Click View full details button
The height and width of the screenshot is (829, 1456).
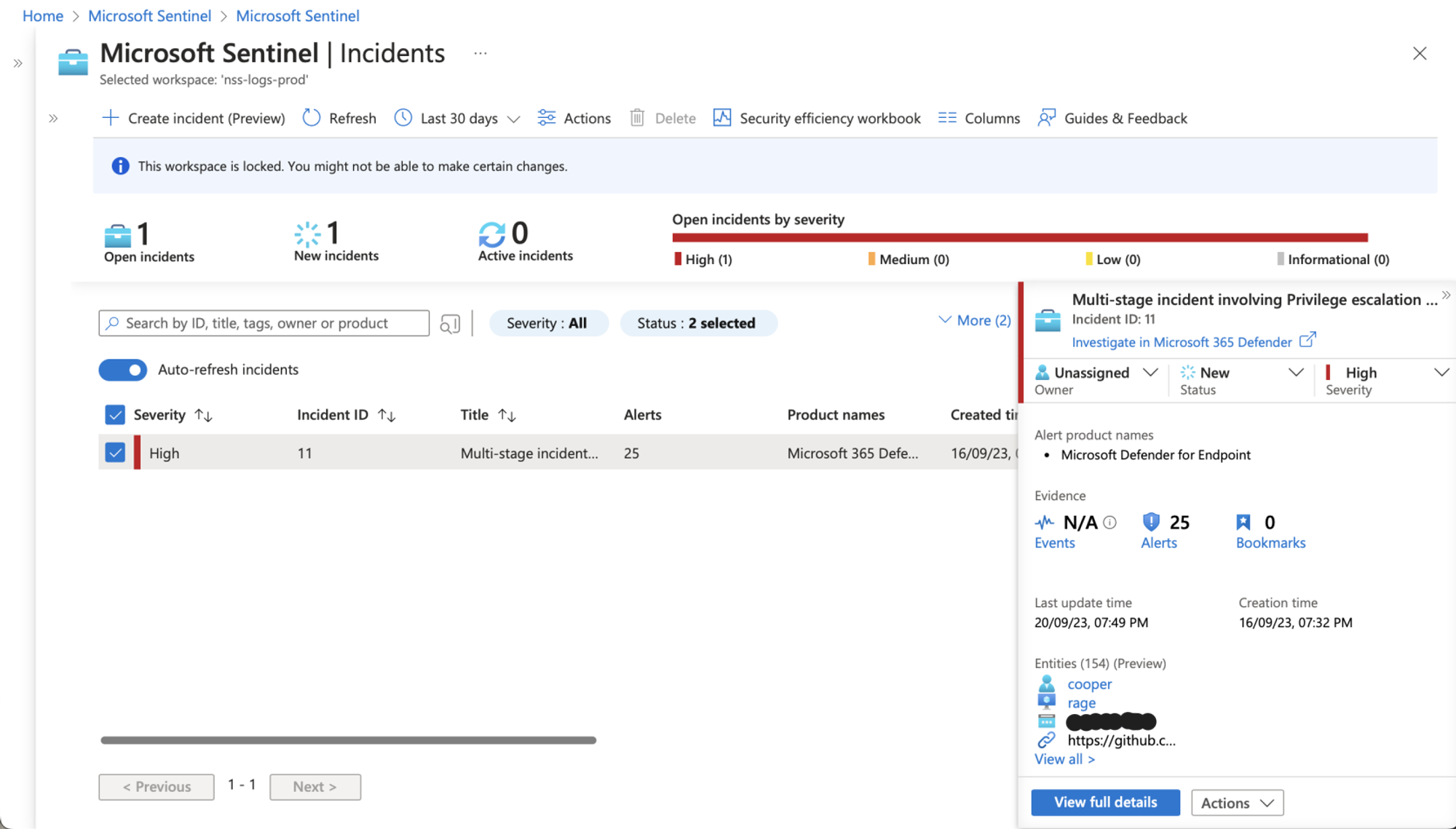click(x=1106, y=802)
